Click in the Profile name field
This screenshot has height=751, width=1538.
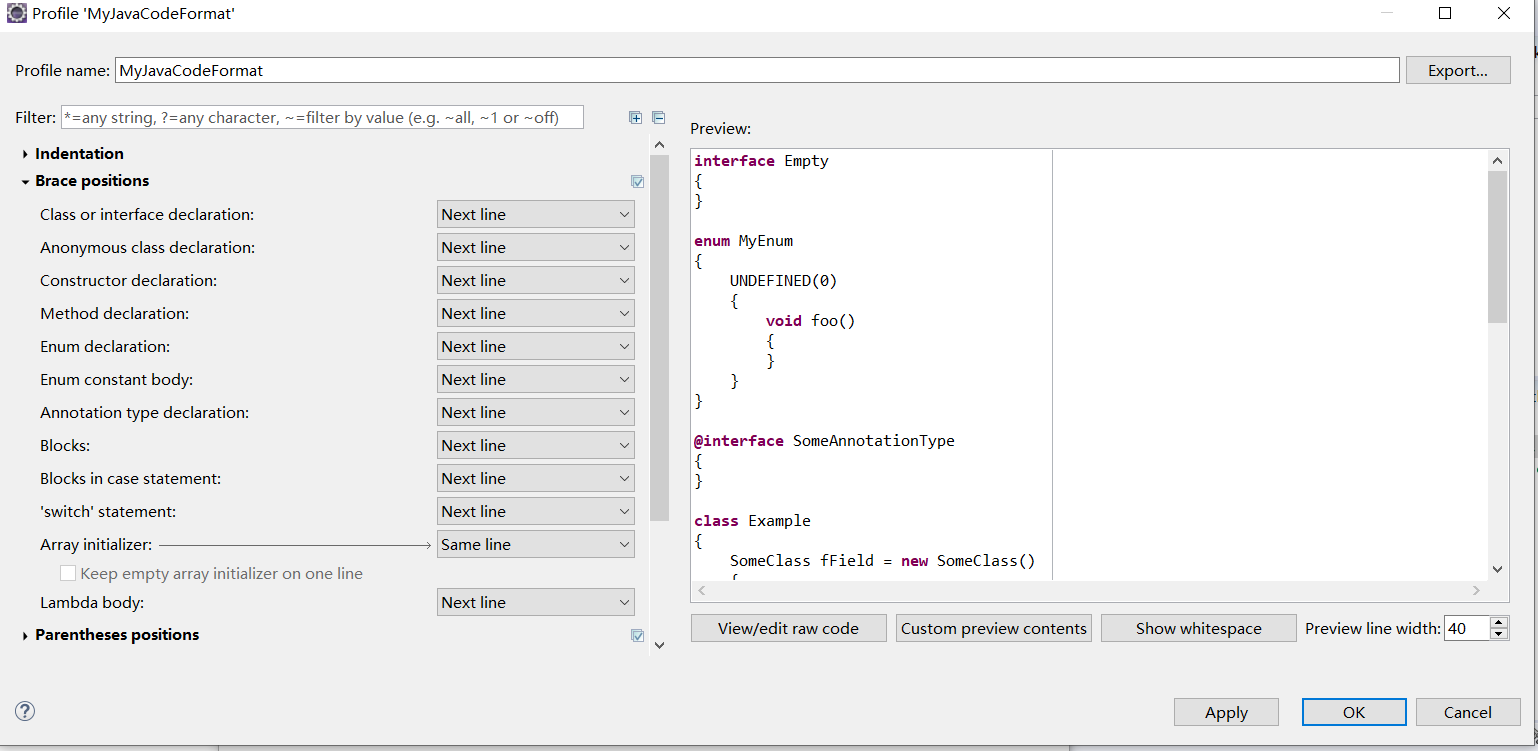point(757,70)
